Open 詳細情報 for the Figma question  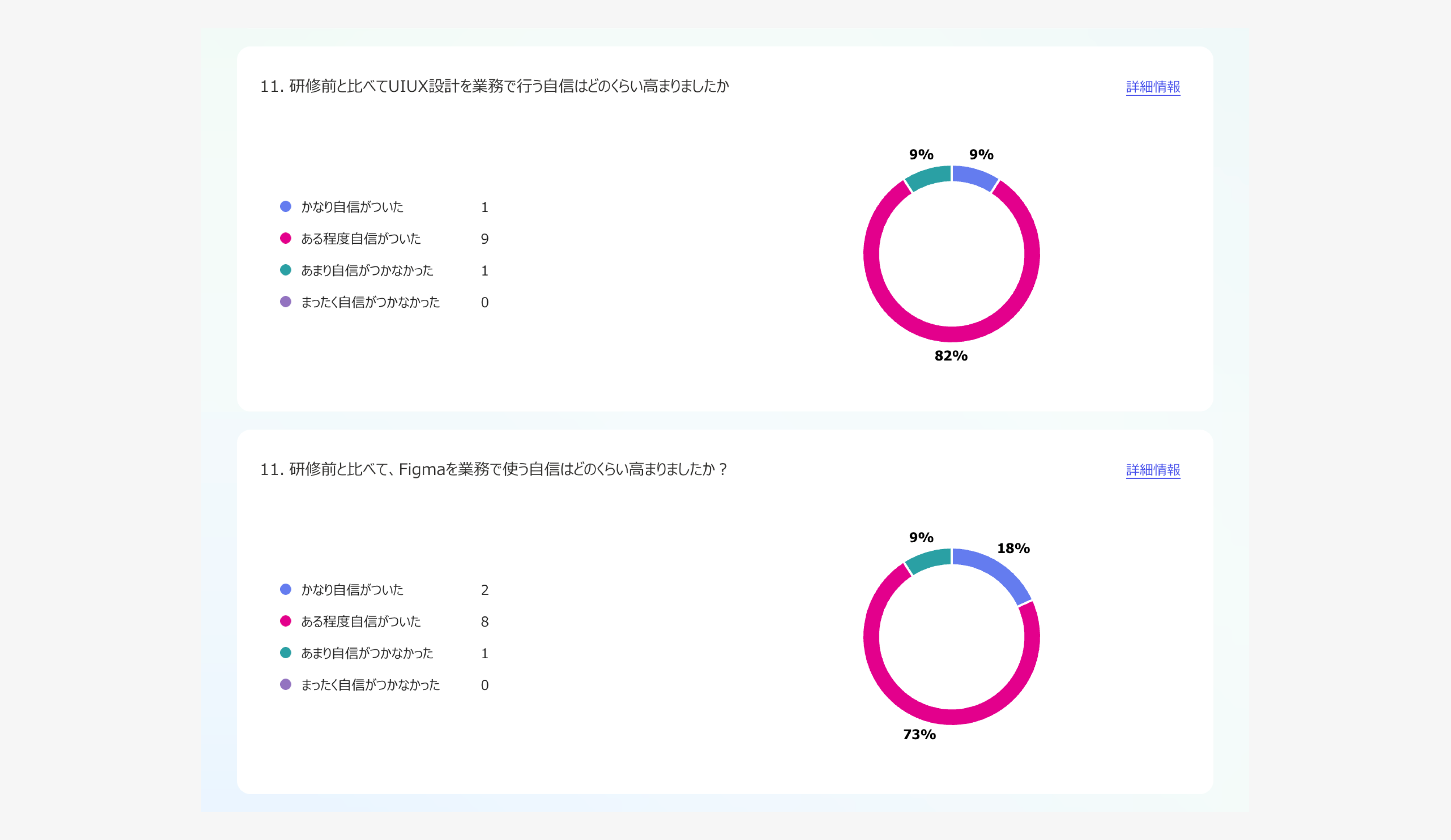(1152, 470)
